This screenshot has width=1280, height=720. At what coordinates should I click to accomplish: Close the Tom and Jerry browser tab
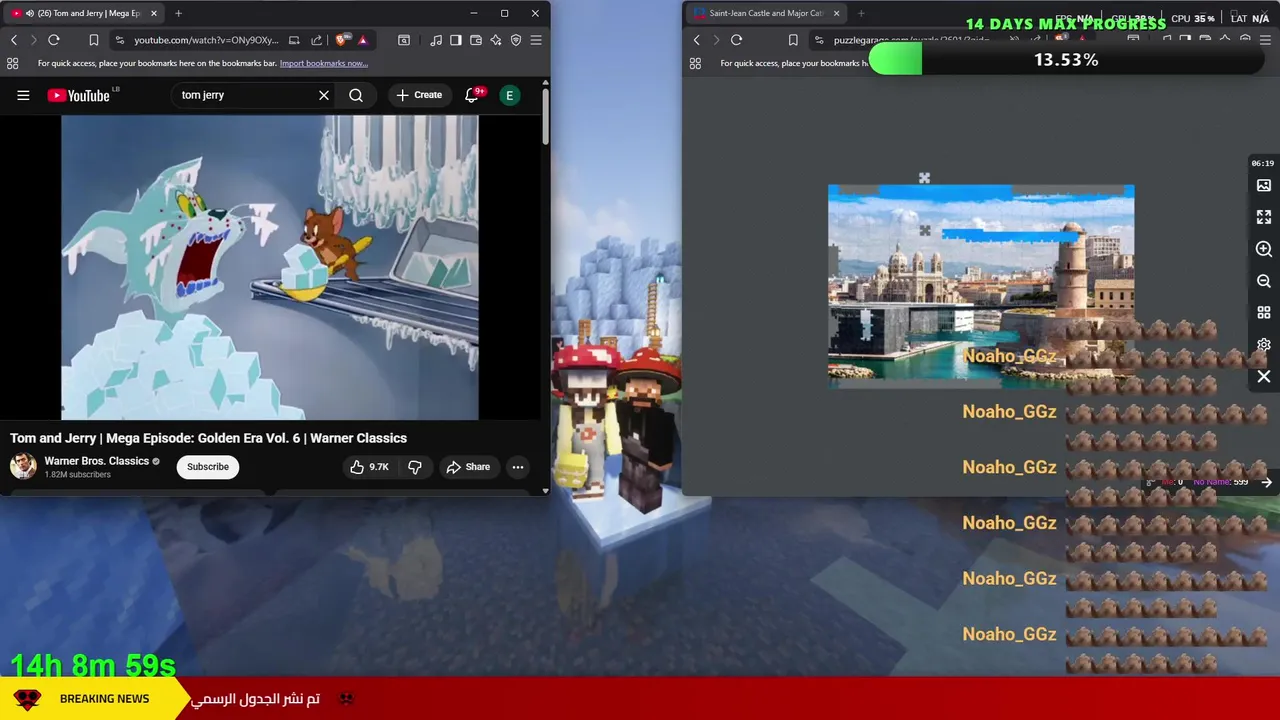click(154, 13)
